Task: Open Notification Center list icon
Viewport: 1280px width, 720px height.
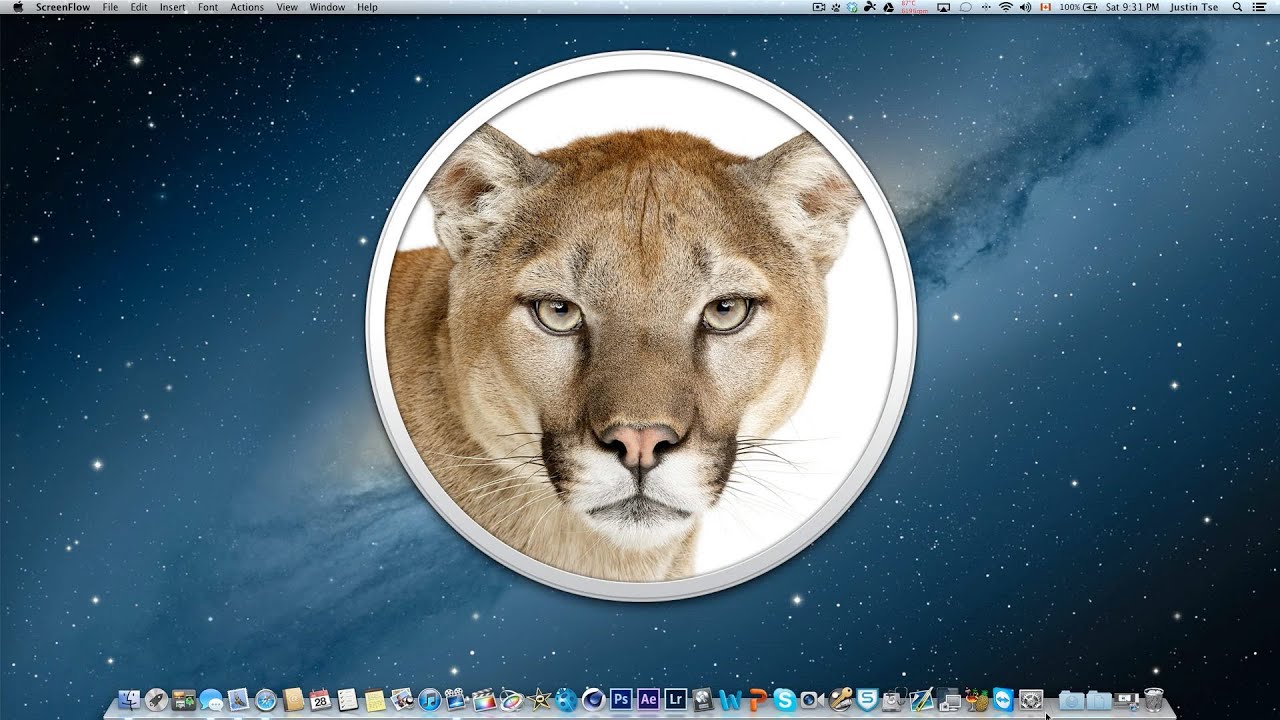Action: (x=1259, y=7)
